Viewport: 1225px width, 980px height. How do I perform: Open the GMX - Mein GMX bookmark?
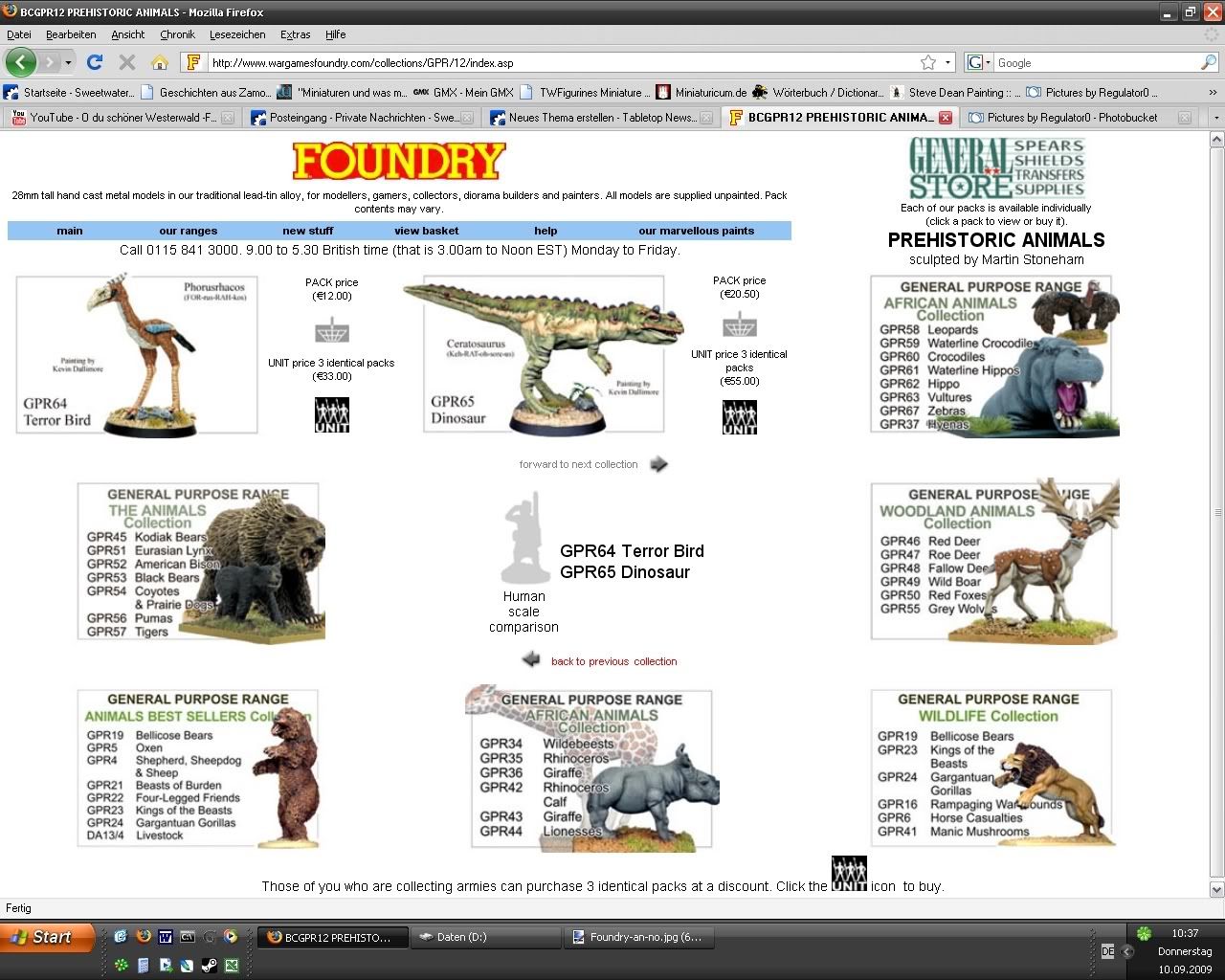coord(464,92)
